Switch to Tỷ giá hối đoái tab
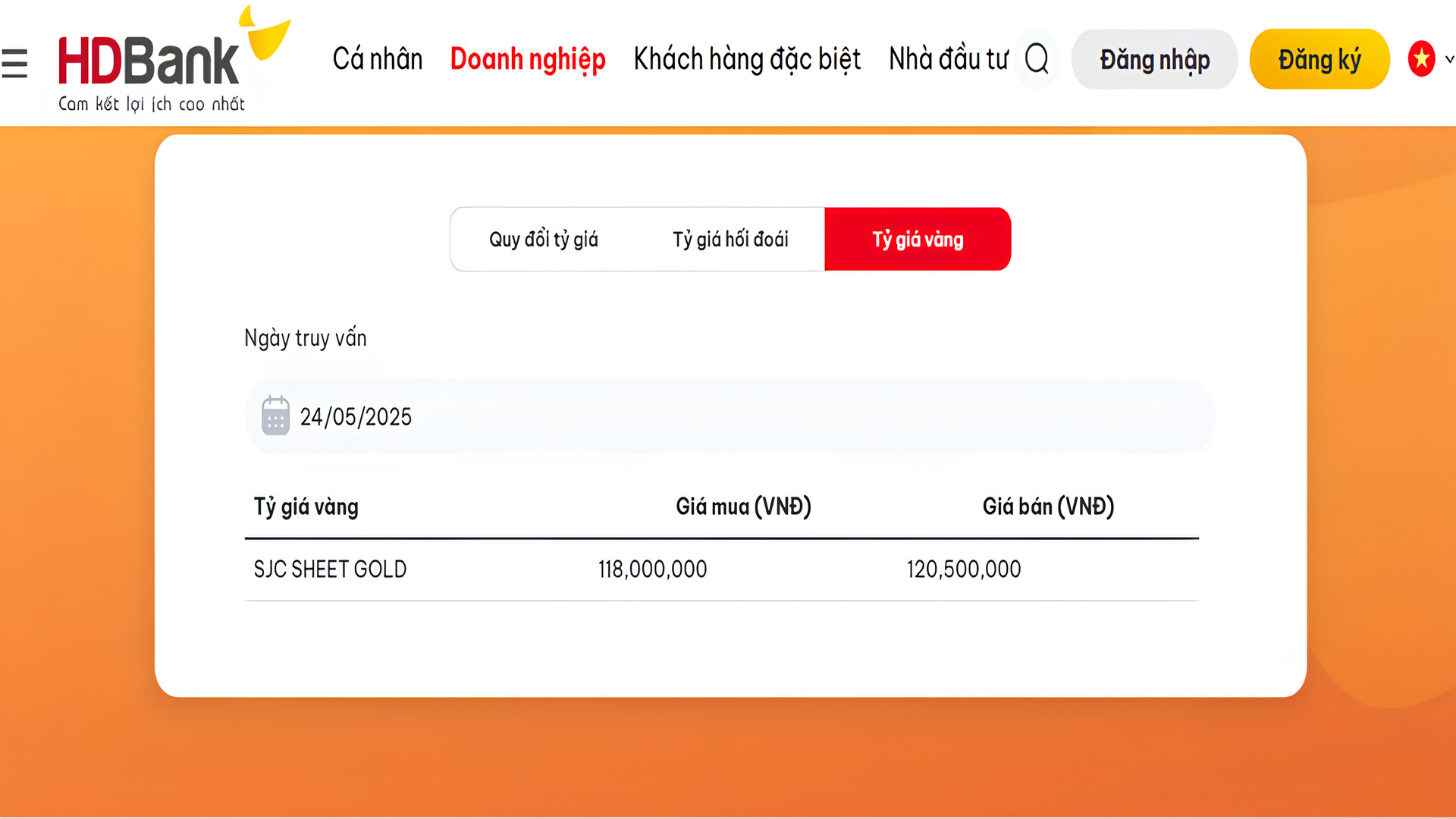Image resolution: width=1456 pixels, height=819 pixels. click(x=730, y=240)
